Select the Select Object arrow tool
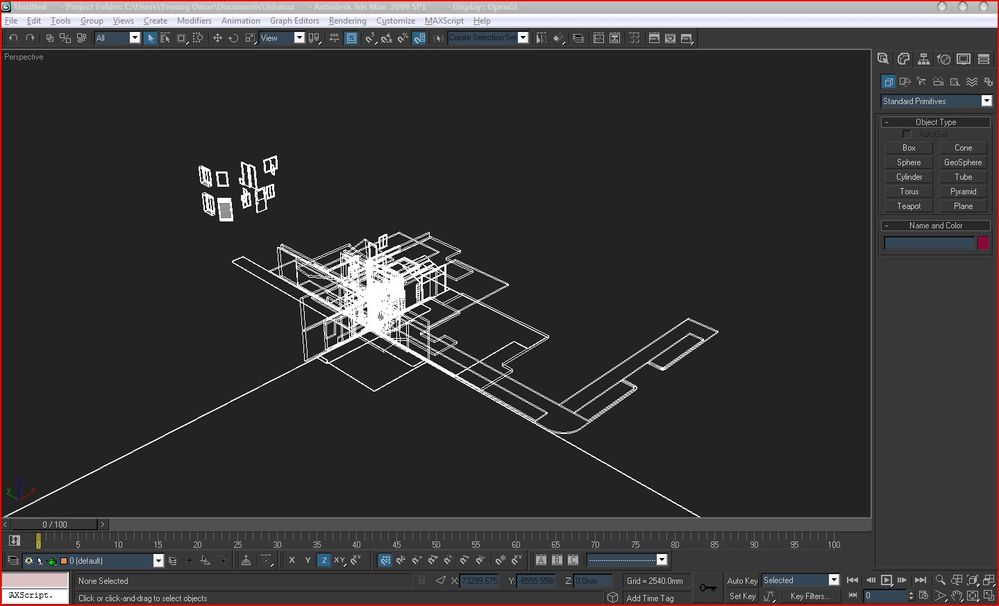Screen dimensions: 999x606 click(x=150, y=38)
